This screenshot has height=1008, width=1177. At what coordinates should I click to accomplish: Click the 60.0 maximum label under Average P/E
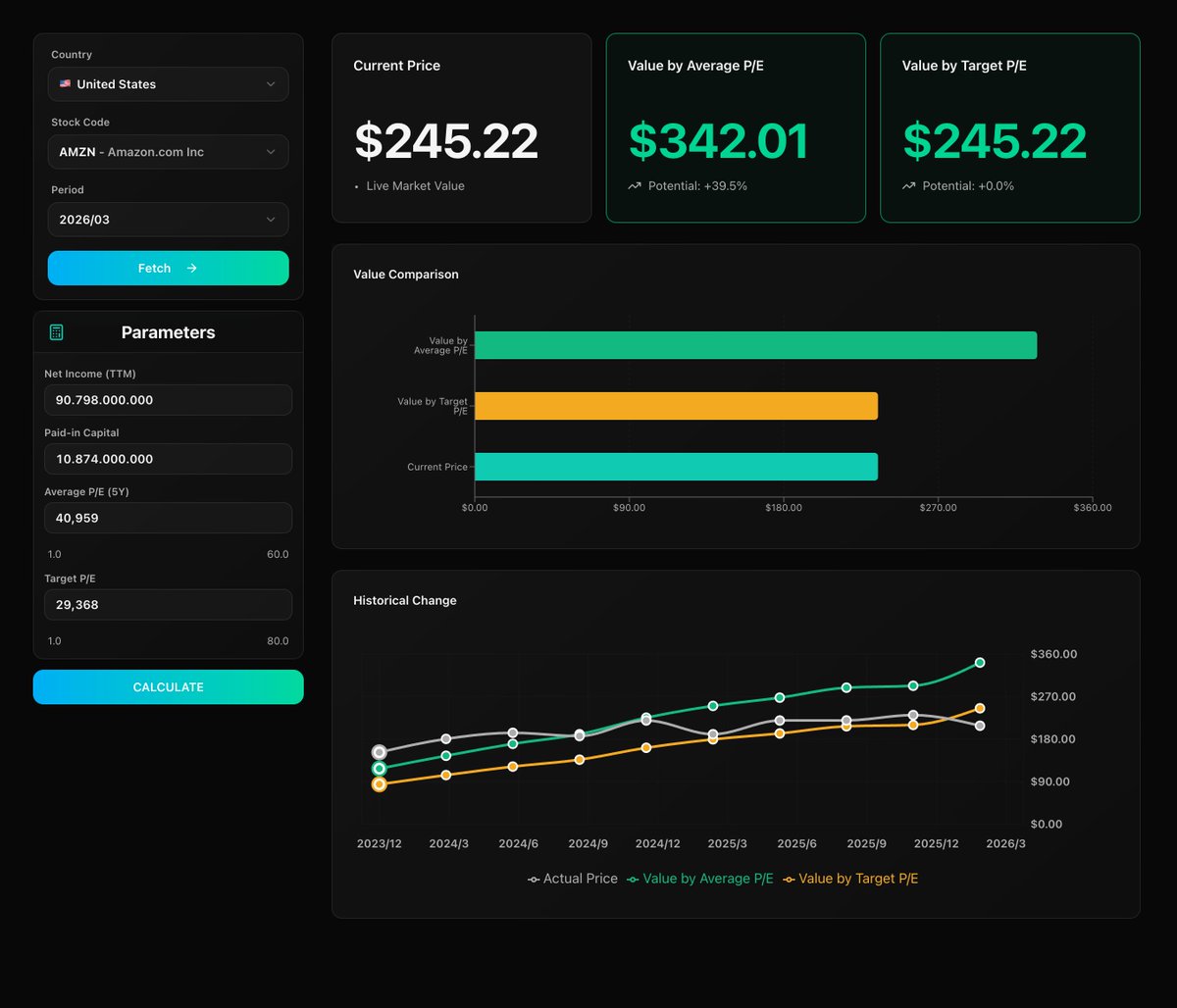278,554
